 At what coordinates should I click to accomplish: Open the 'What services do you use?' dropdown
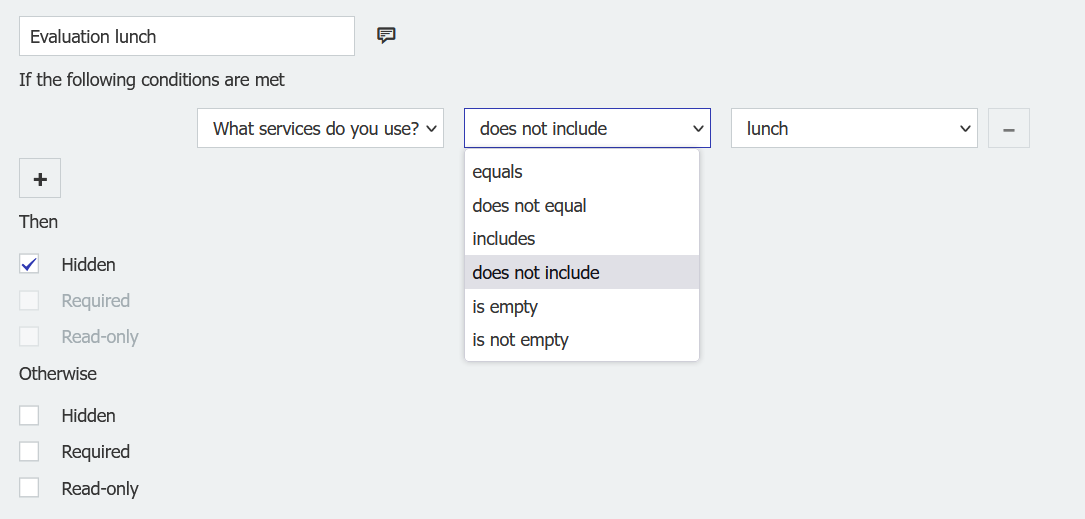(x=320, y=129)
